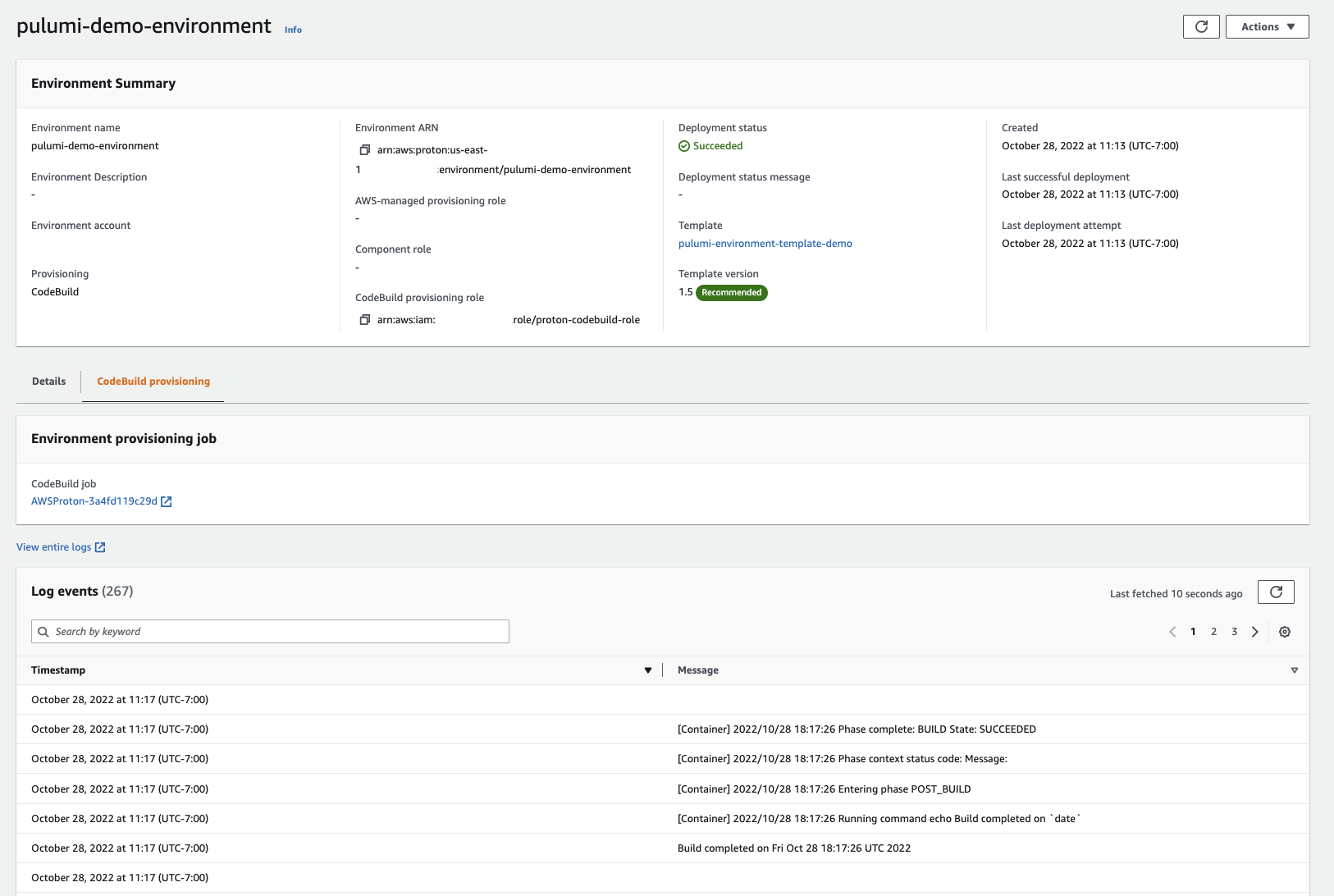Click the Environment provisioning job heading
This screenshot has width=1334, height=896.
[x=124, y=439]
